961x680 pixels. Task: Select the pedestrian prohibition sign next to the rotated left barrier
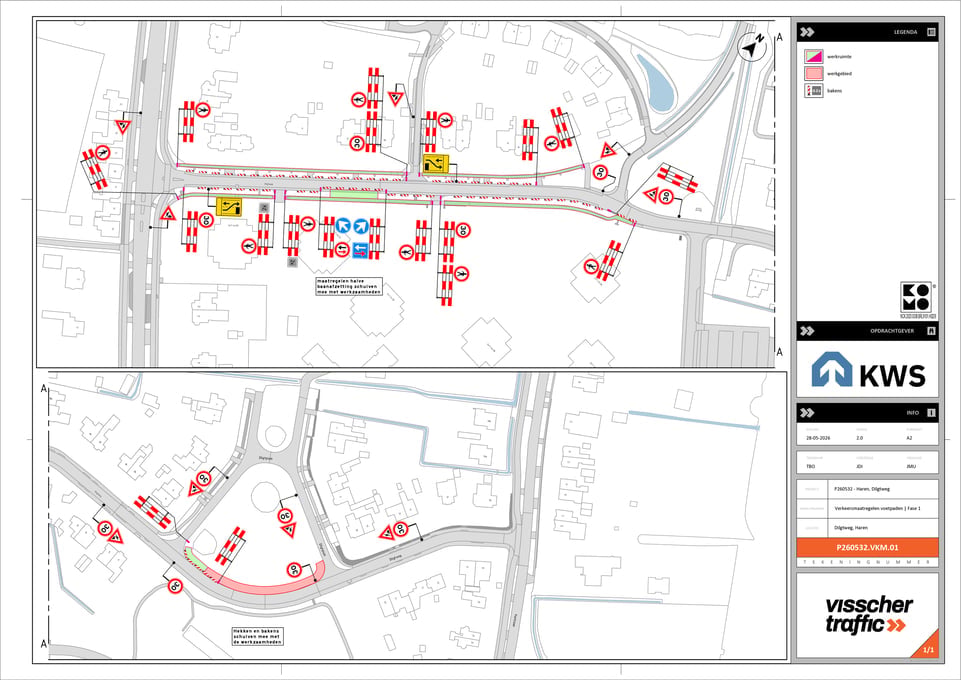coord(103,152)
